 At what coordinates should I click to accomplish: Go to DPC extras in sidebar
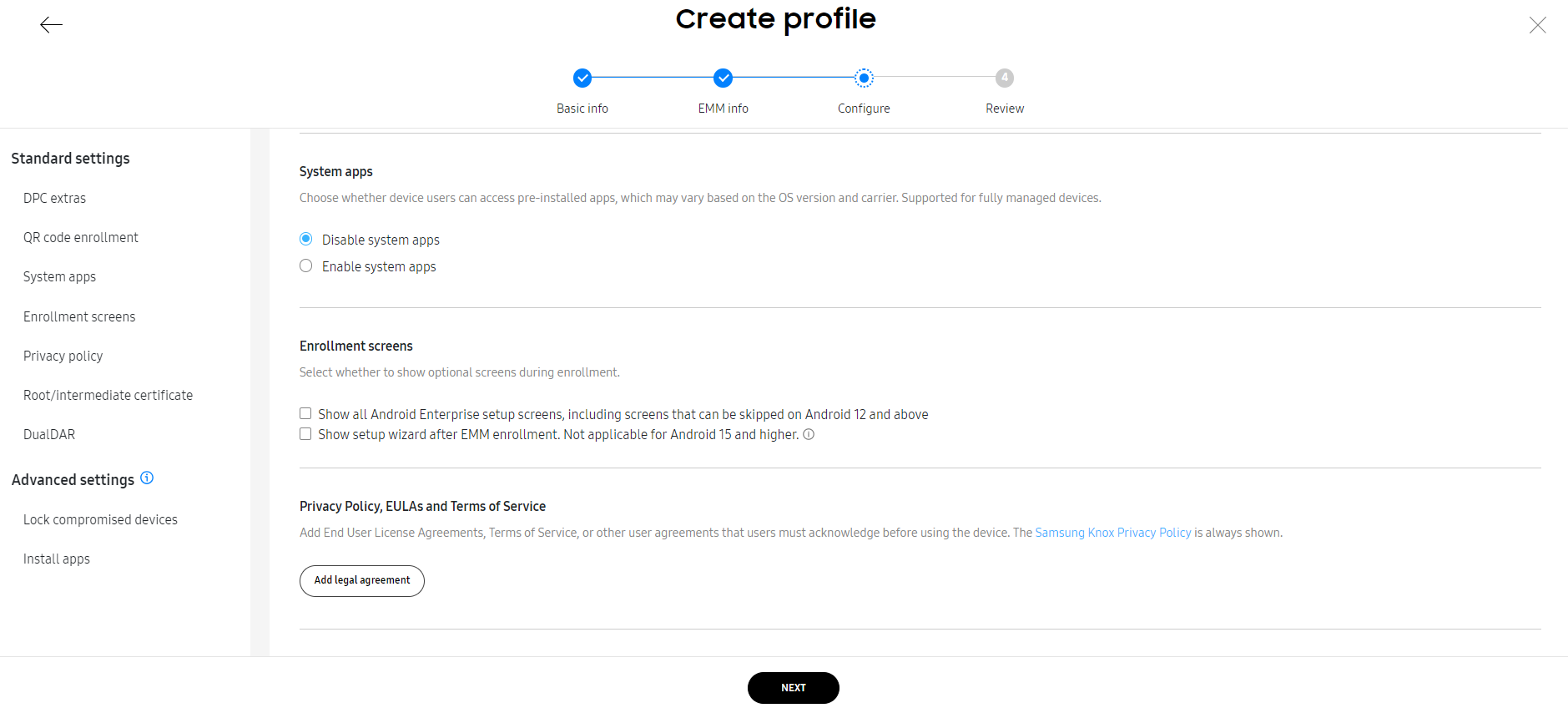point(54,198)
